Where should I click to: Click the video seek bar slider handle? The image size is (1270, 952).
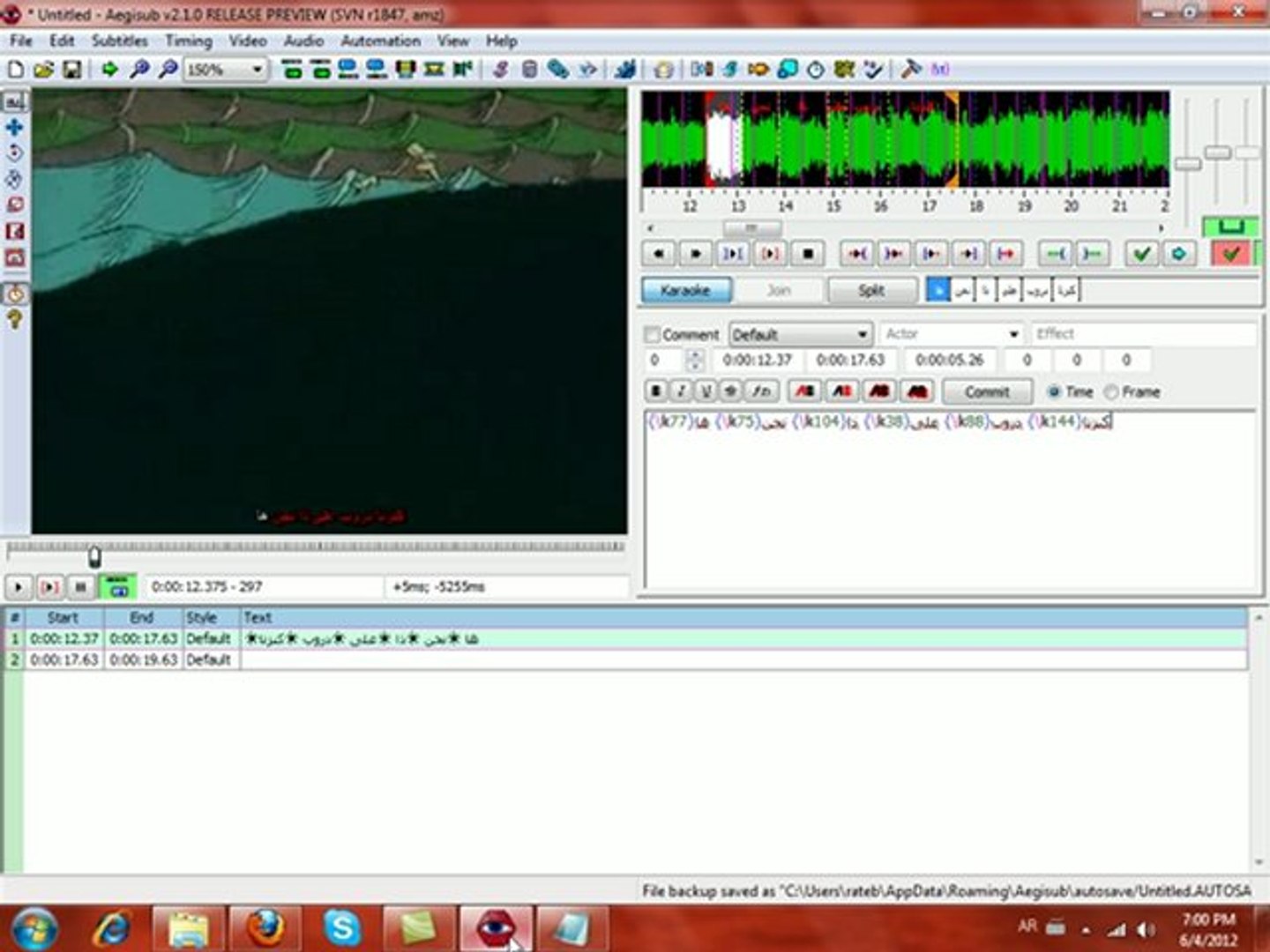pyautogui.click(x=94, y=556)
